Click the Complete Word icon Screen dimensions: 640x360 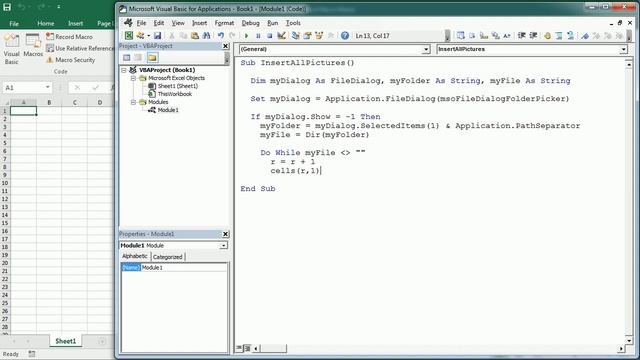tap(507, 36)
